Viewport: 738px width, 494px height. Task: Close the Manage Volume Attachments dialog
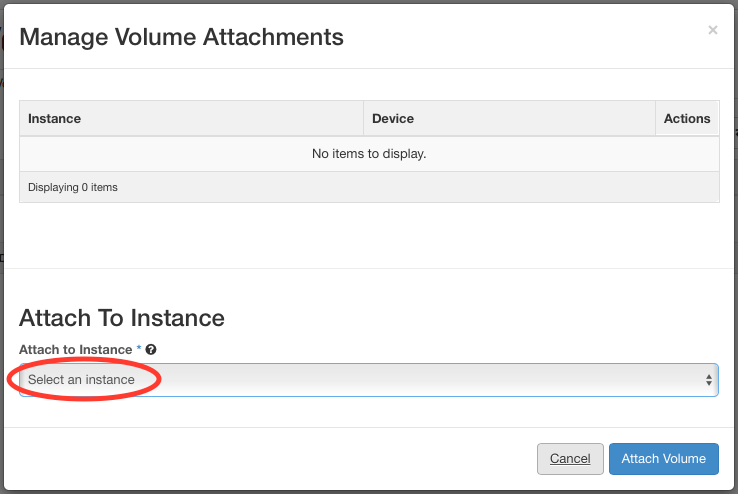[x=712, y=30]
